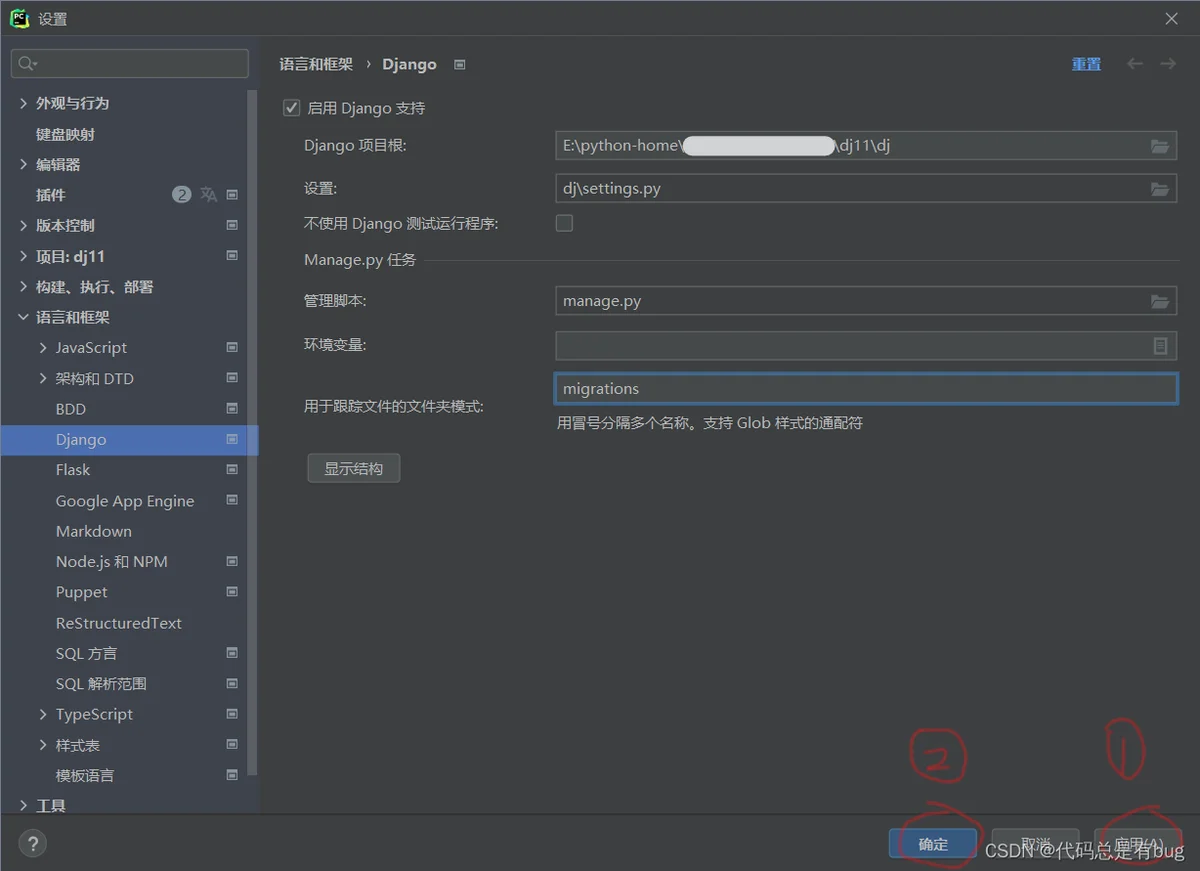Click the project icon beside SQL 方言
Image resolution: width=1200 pixels, height=871 pixels.
pyautogui.click(x=232, y=653)
